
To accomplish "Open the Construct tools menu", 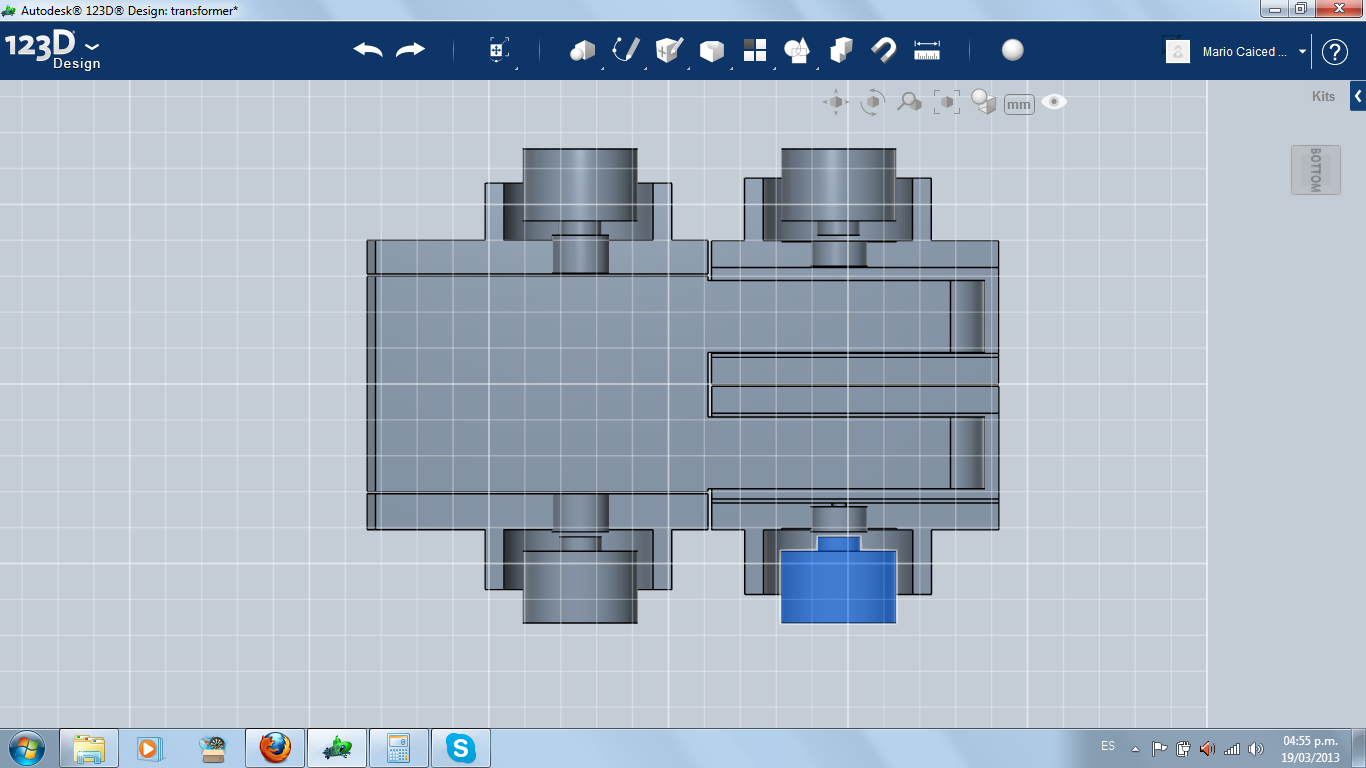I will click(669, 50).
